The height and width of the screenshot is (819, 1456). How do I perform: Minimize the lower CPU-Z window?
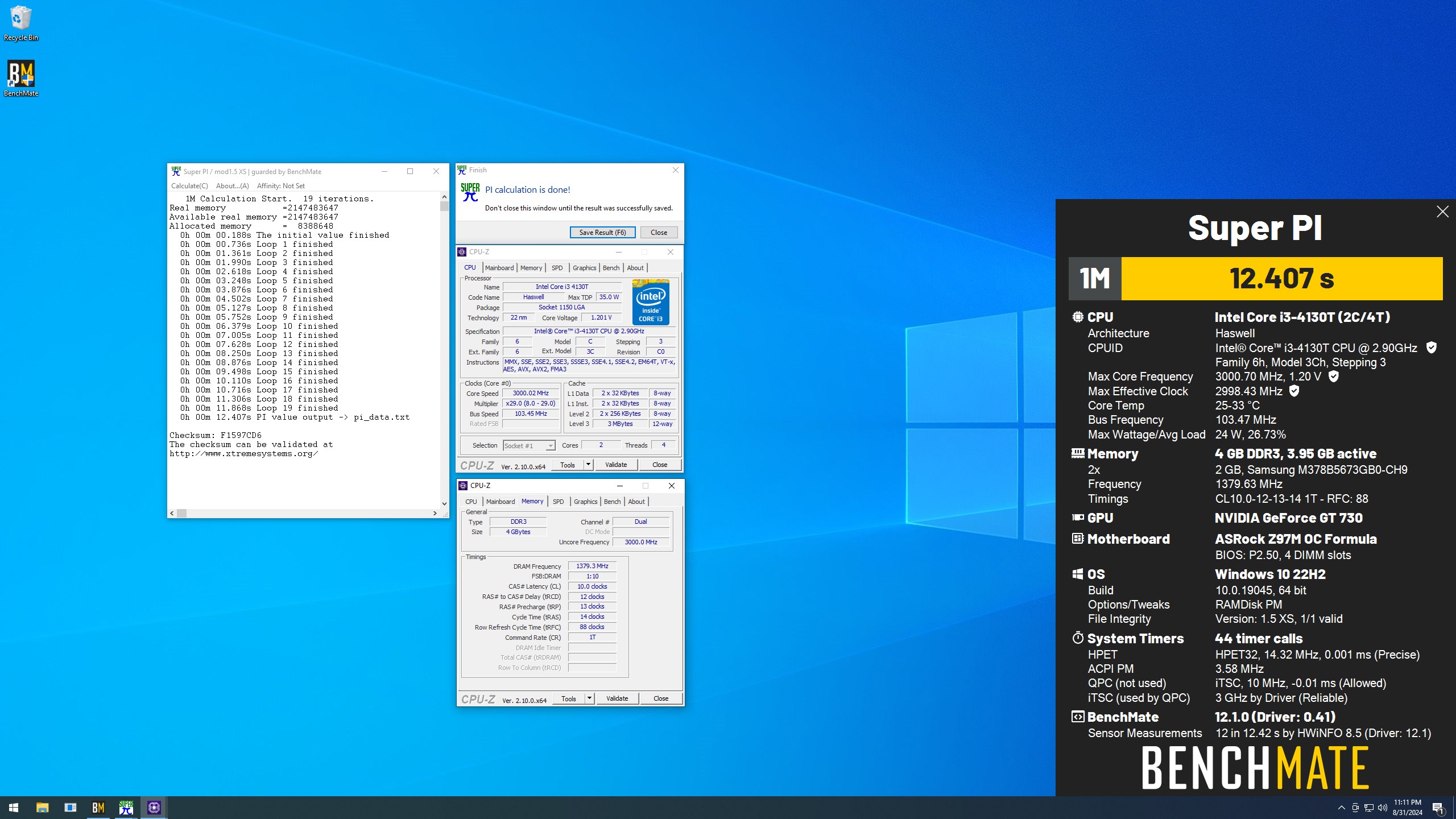pyautogui.click(x=619, y=486)
